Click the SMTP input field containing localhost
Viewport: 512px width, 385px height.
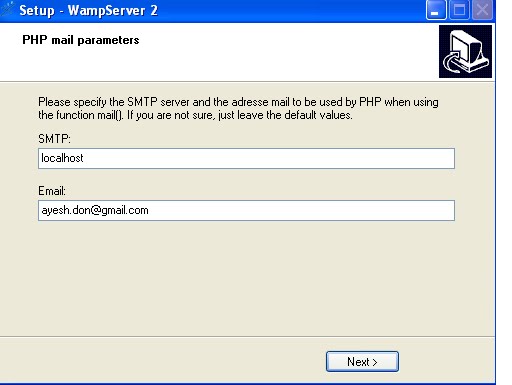coord(246,158)
